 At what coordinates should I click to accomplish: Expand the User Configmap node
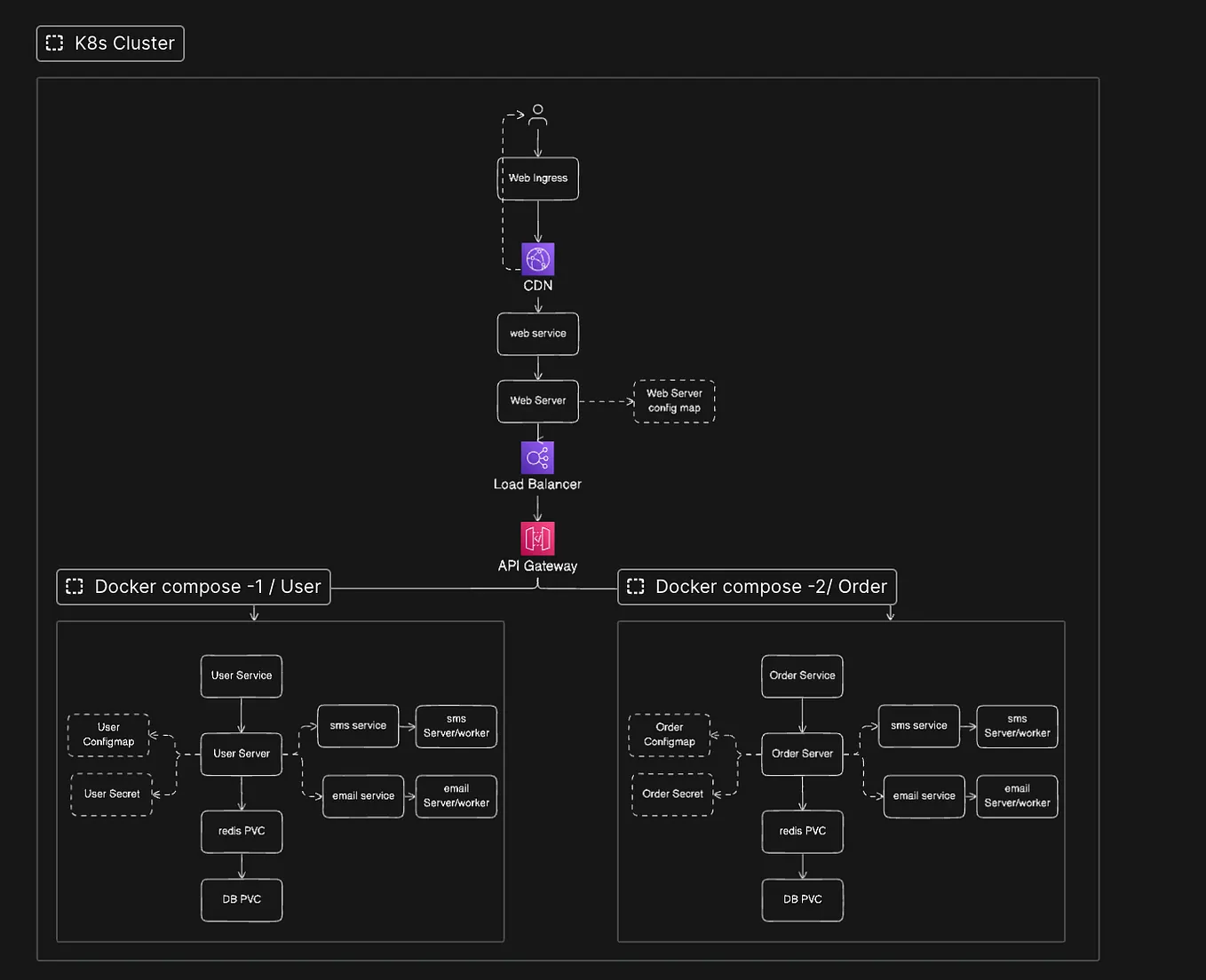point(107,736)
